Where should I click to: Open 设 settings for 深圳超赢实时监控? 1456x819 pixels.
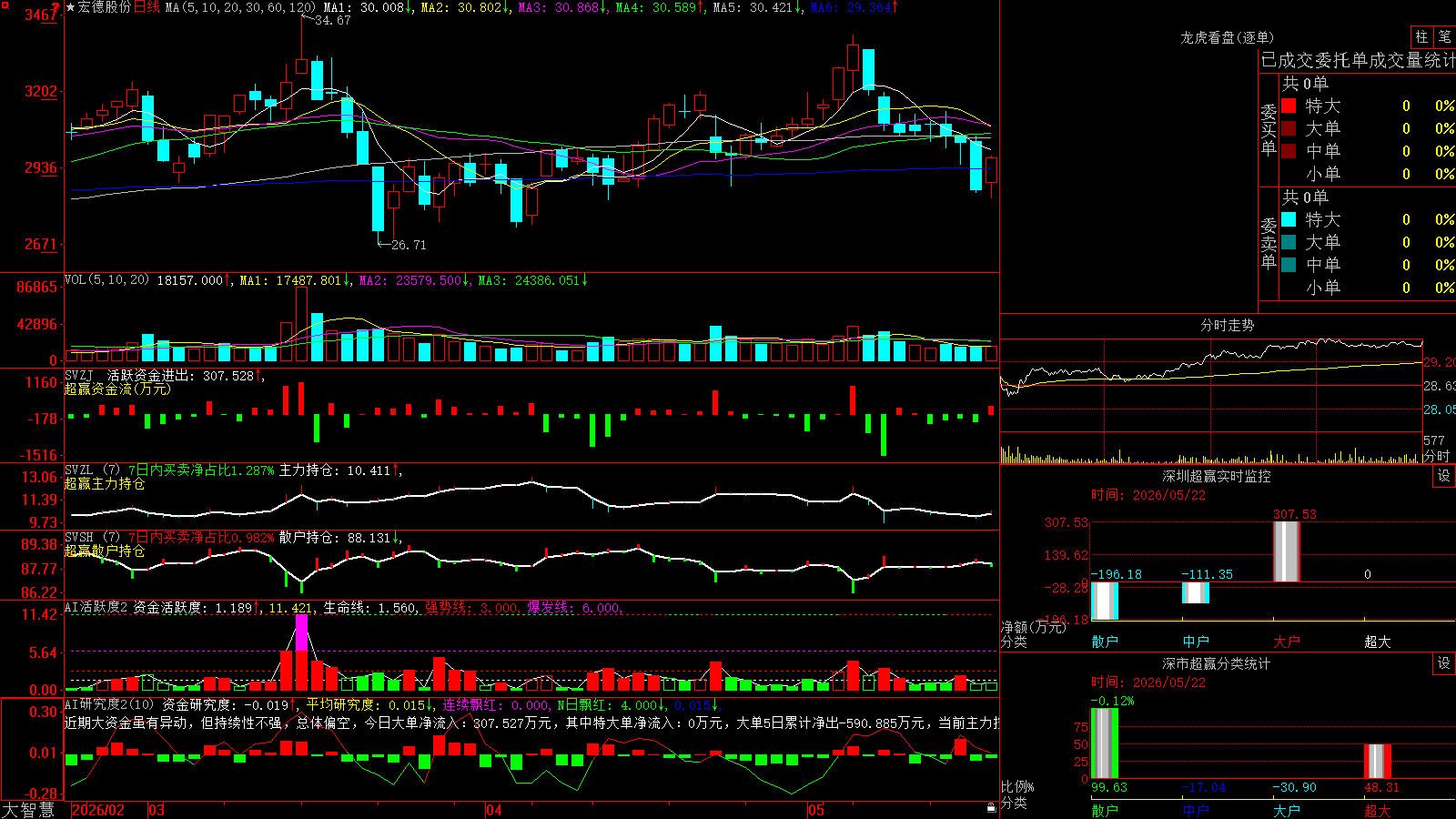(x=1444, y=476)
